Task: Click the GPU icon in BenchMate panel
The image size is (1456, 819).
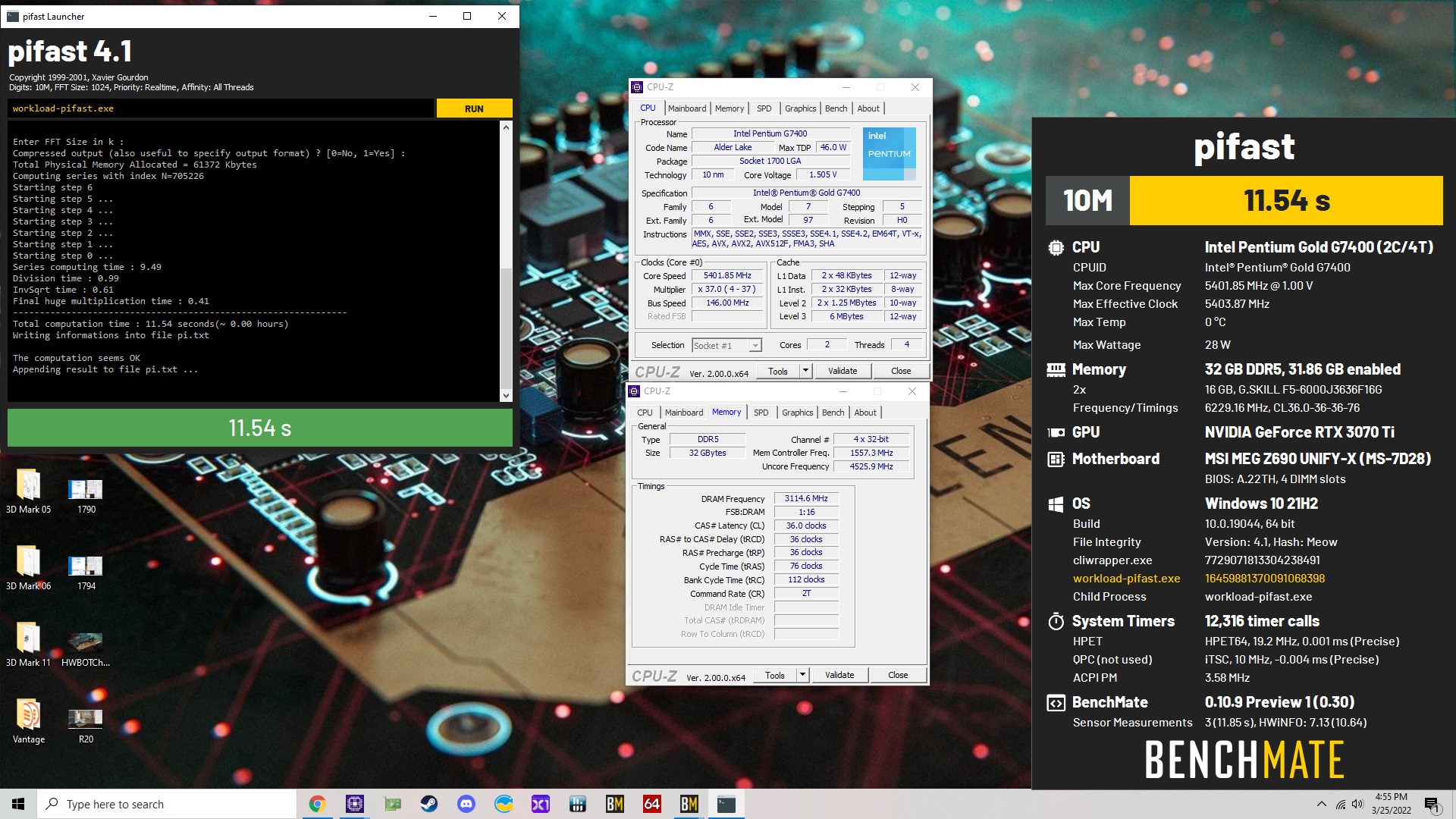Action: 1056,432
